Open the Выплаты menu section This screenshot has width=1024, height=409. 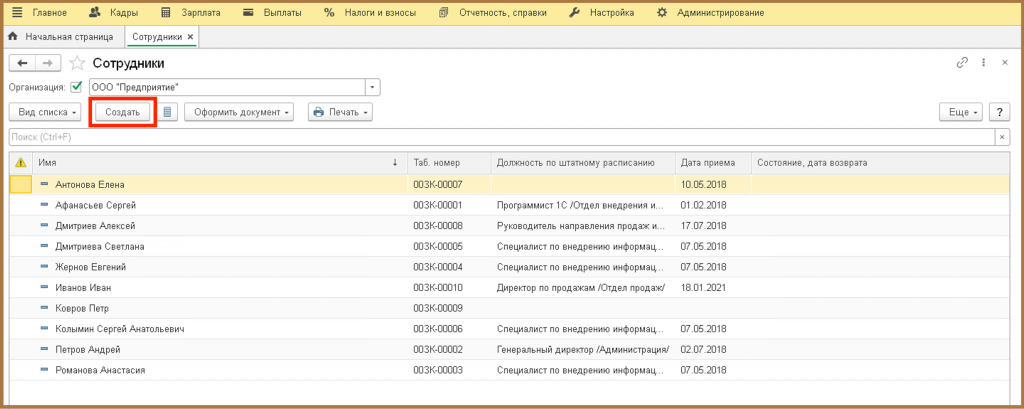pos(272,12)
